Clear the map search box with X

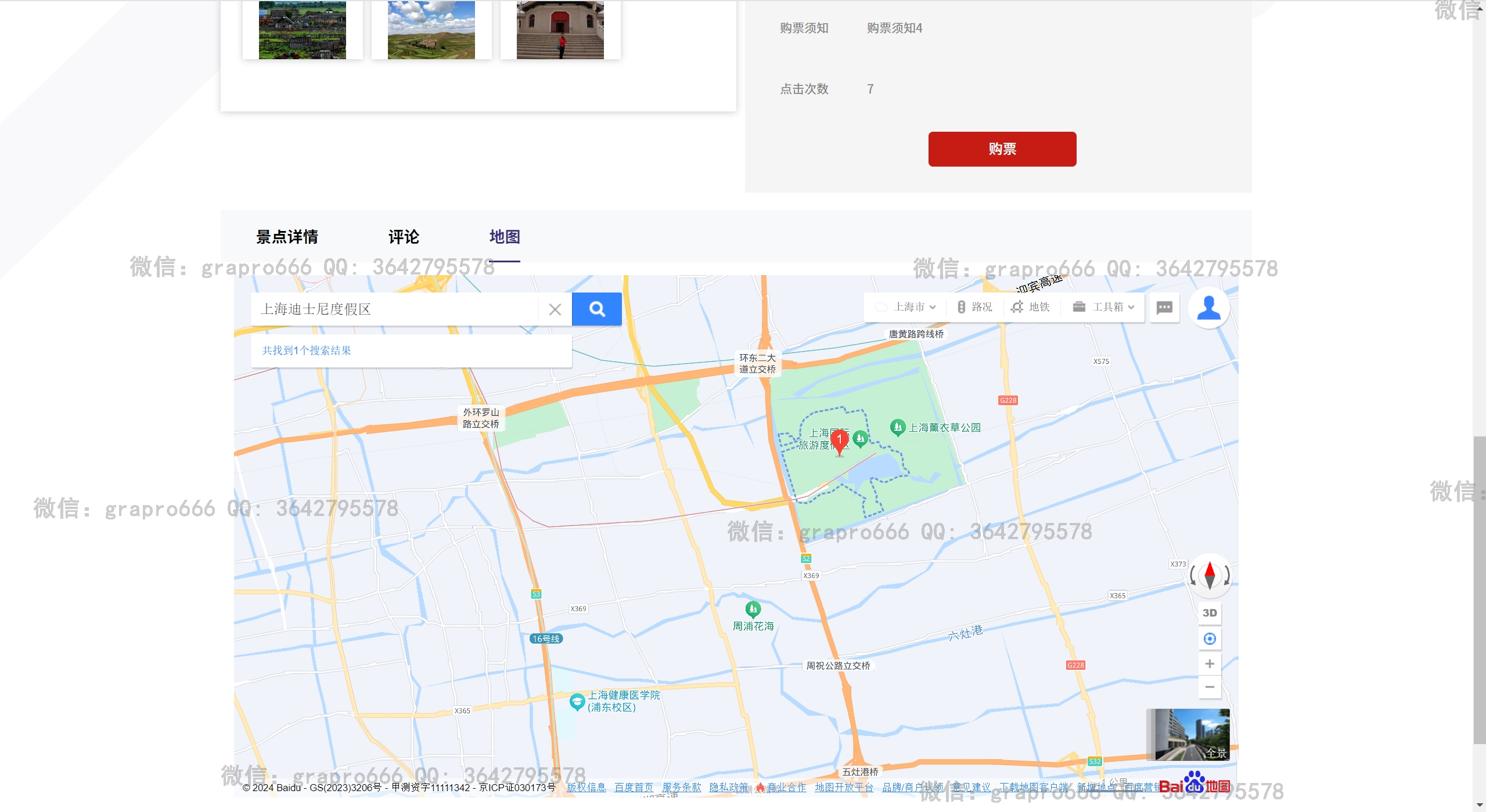tap(555, 309)
